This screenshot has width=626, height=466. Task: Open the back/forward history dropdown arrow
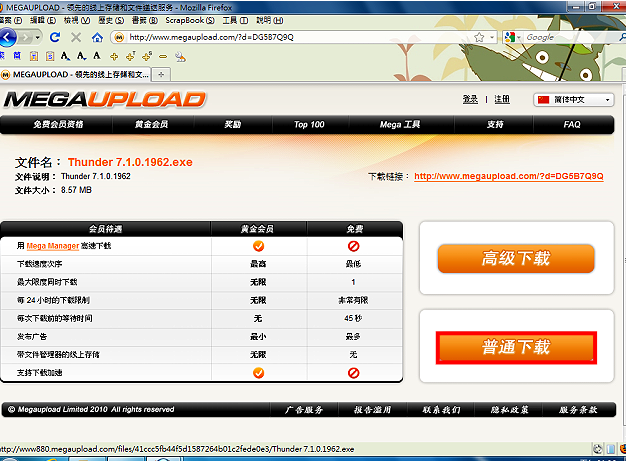tap(38, 38)
